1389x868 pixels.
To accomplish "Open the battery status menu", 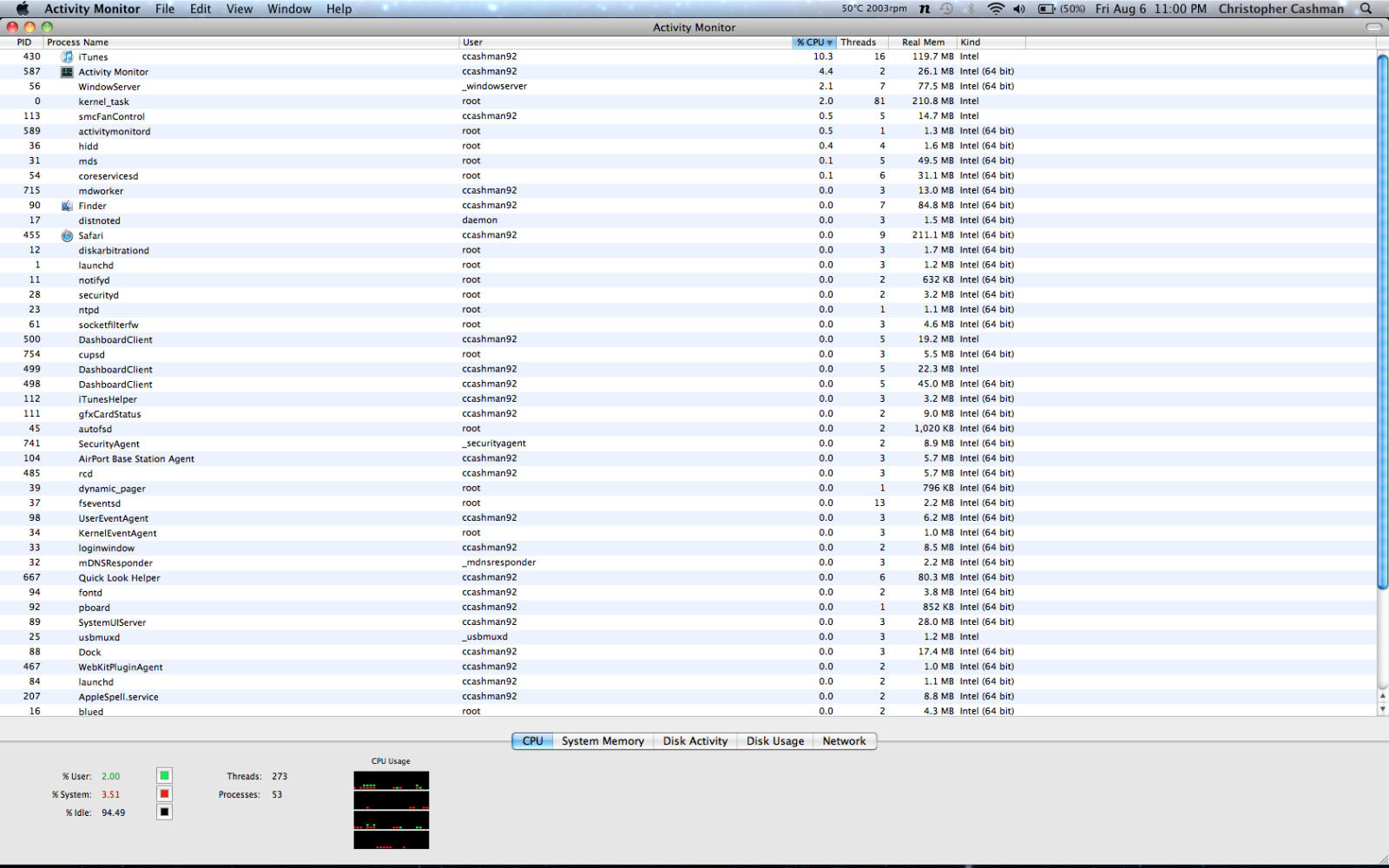I will click(1062, 9).
